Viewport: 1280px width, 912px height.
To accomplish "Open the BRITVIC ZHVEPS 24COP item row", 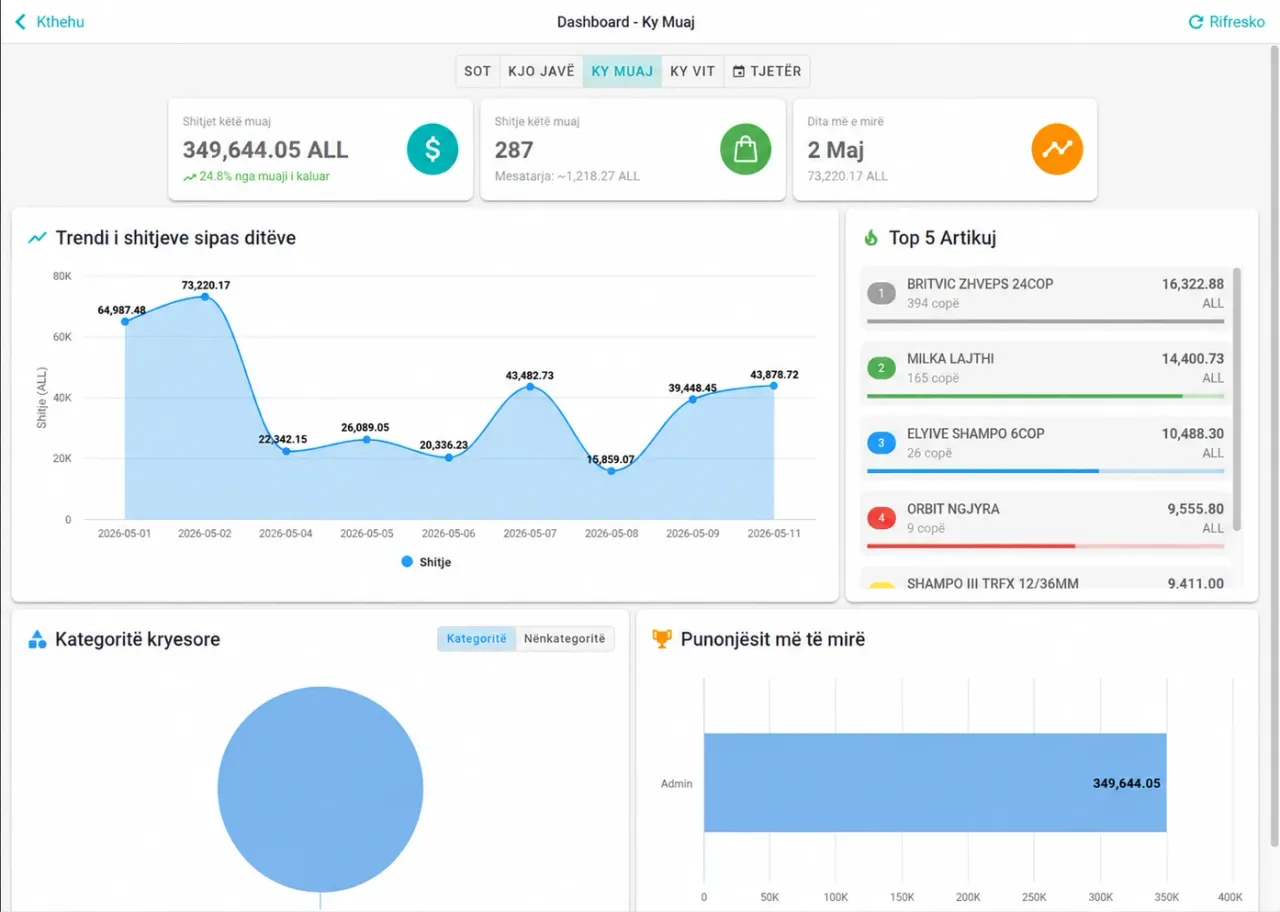I will click(1046, 297).
